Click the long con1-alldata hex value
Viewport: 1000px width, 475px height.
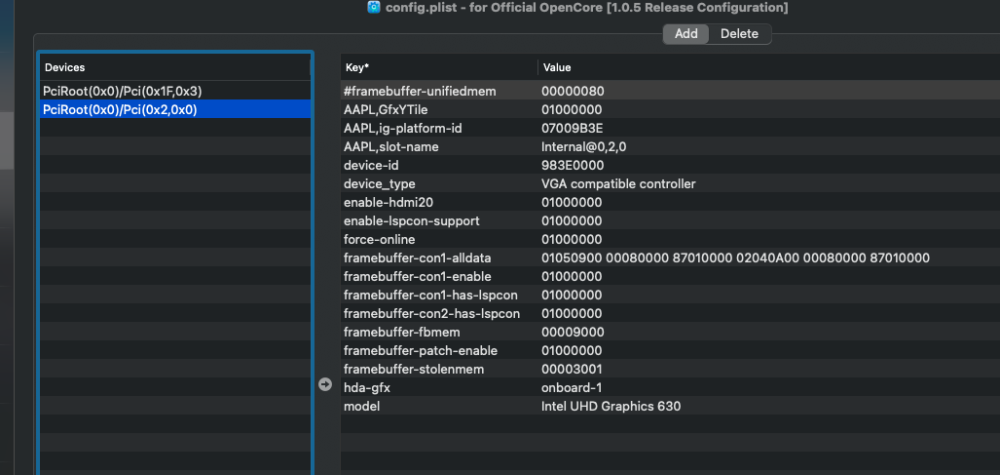(x=735, y=258)
